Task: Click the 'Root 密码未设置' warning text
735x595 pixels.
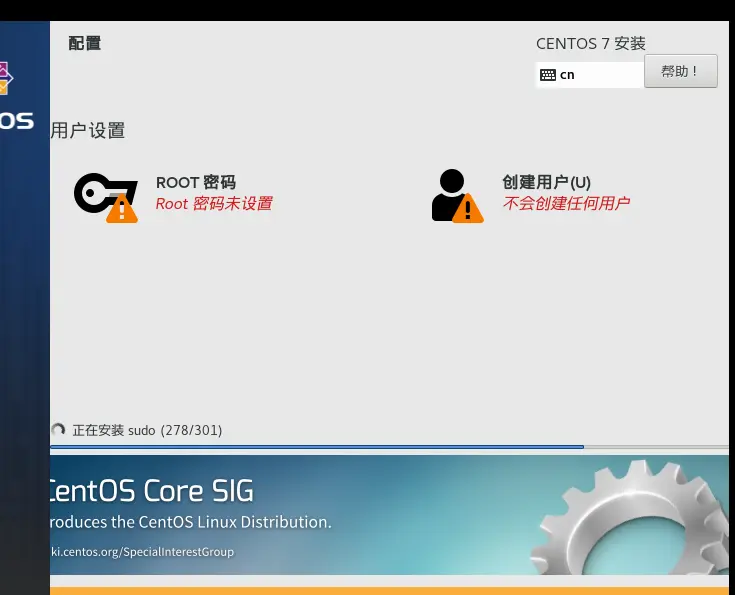Action: click(x=214, y=203)
